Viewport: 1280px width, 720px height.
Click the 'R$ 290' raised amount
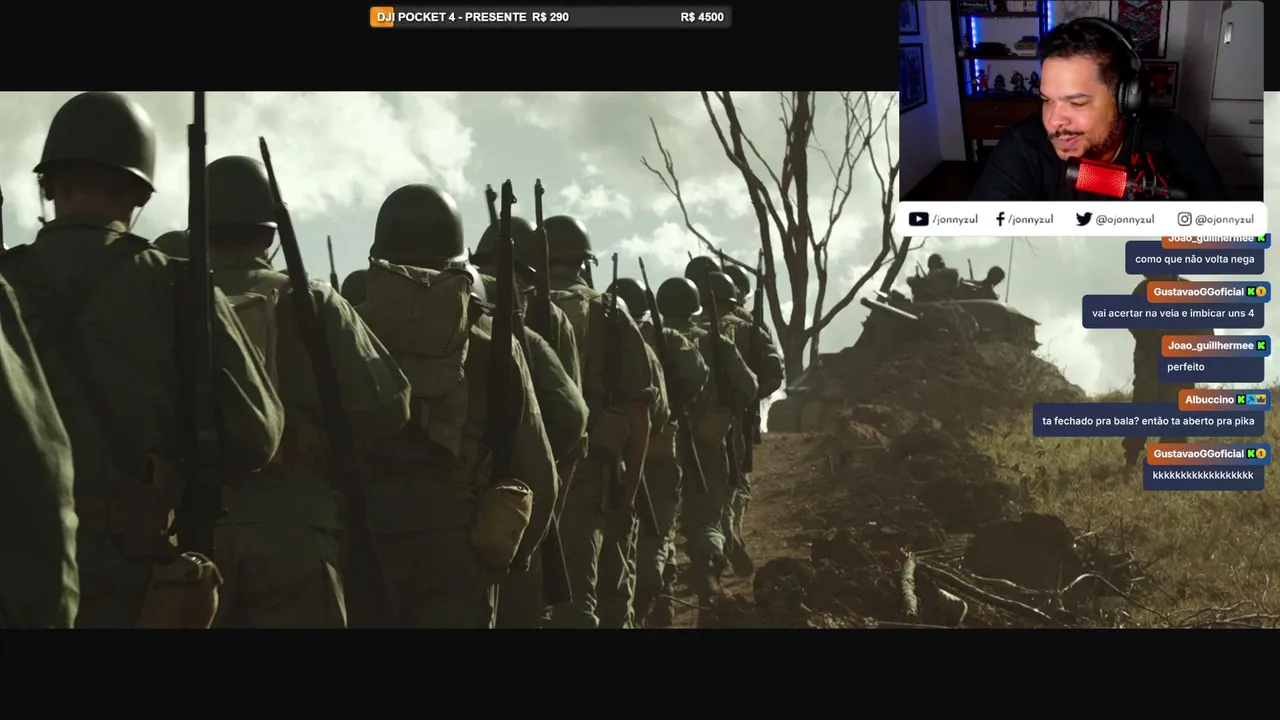(x=551, y=17)
